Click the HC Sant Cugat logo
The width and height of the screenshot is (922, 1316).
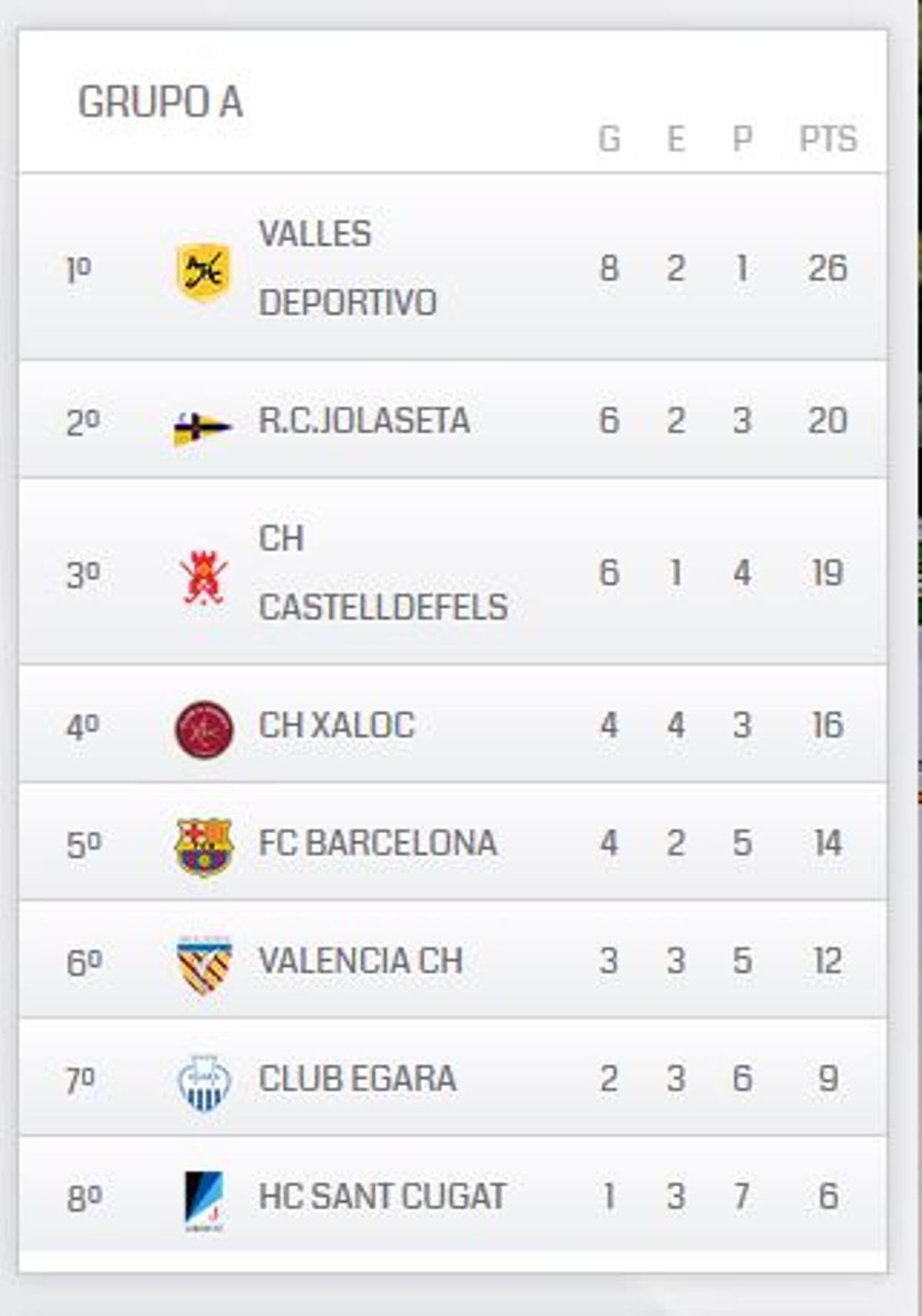[201, 1196]
